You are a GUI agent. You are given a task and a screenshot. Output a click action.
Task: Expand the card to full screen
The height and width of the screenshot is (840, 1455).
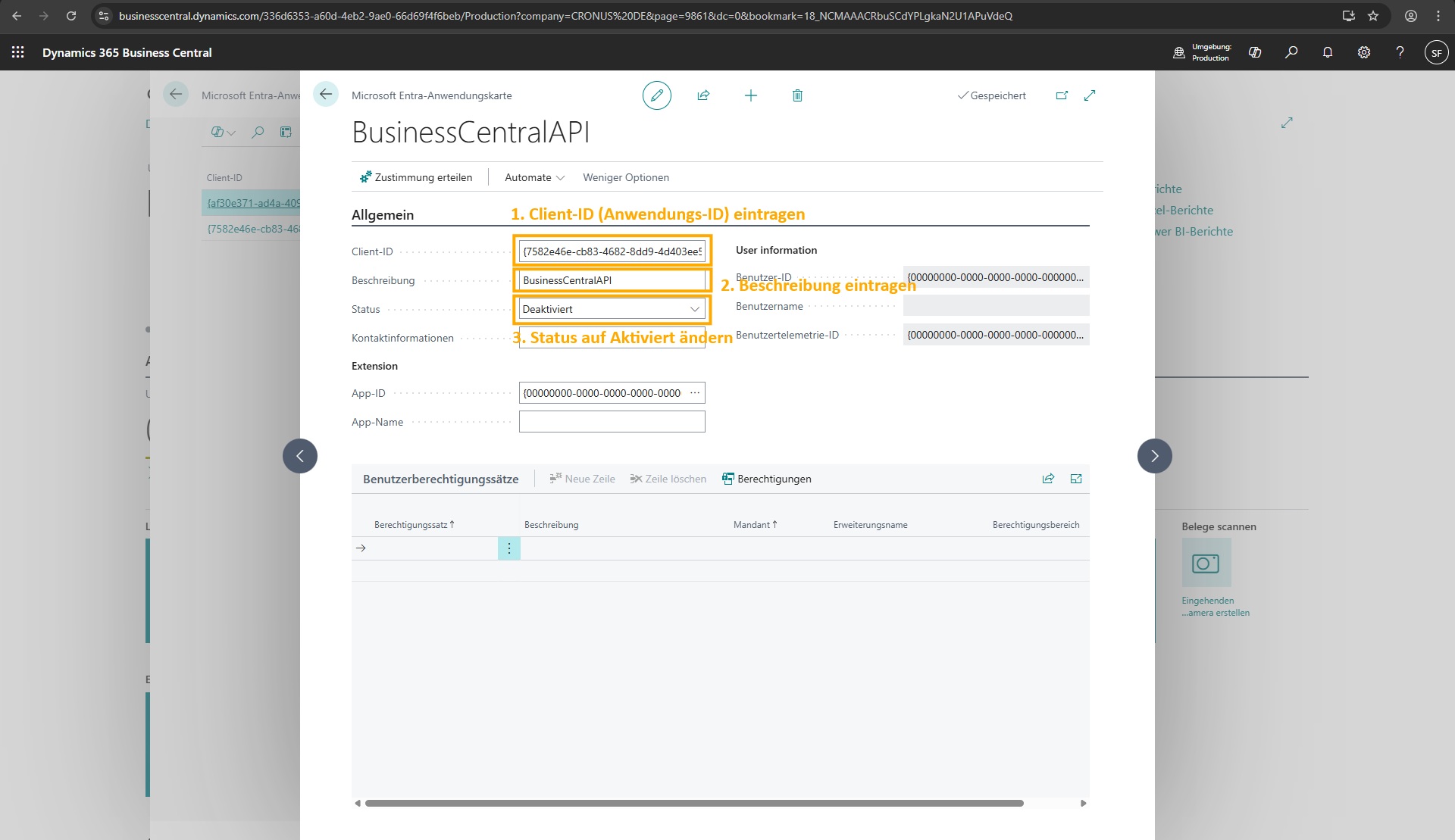tap(1090, 95)
